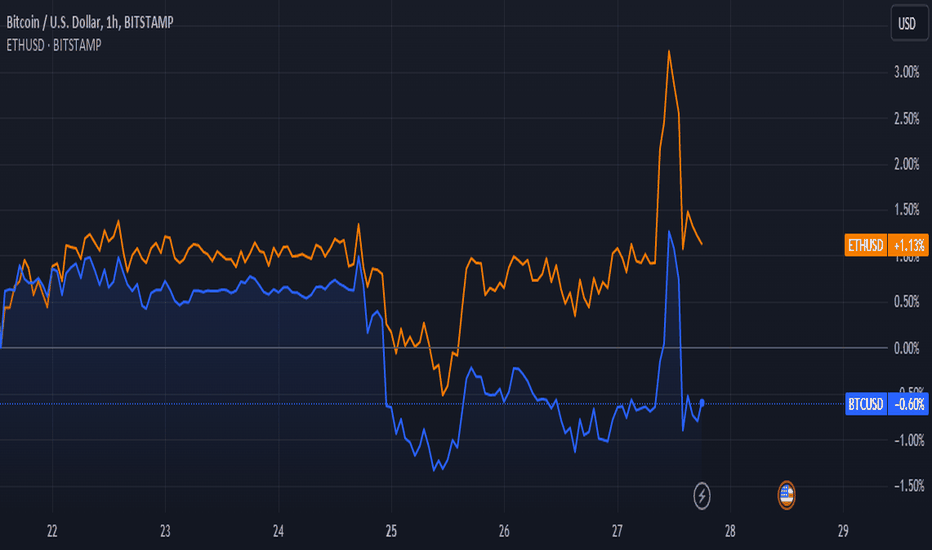Click date label 26 on time axis

504,532
